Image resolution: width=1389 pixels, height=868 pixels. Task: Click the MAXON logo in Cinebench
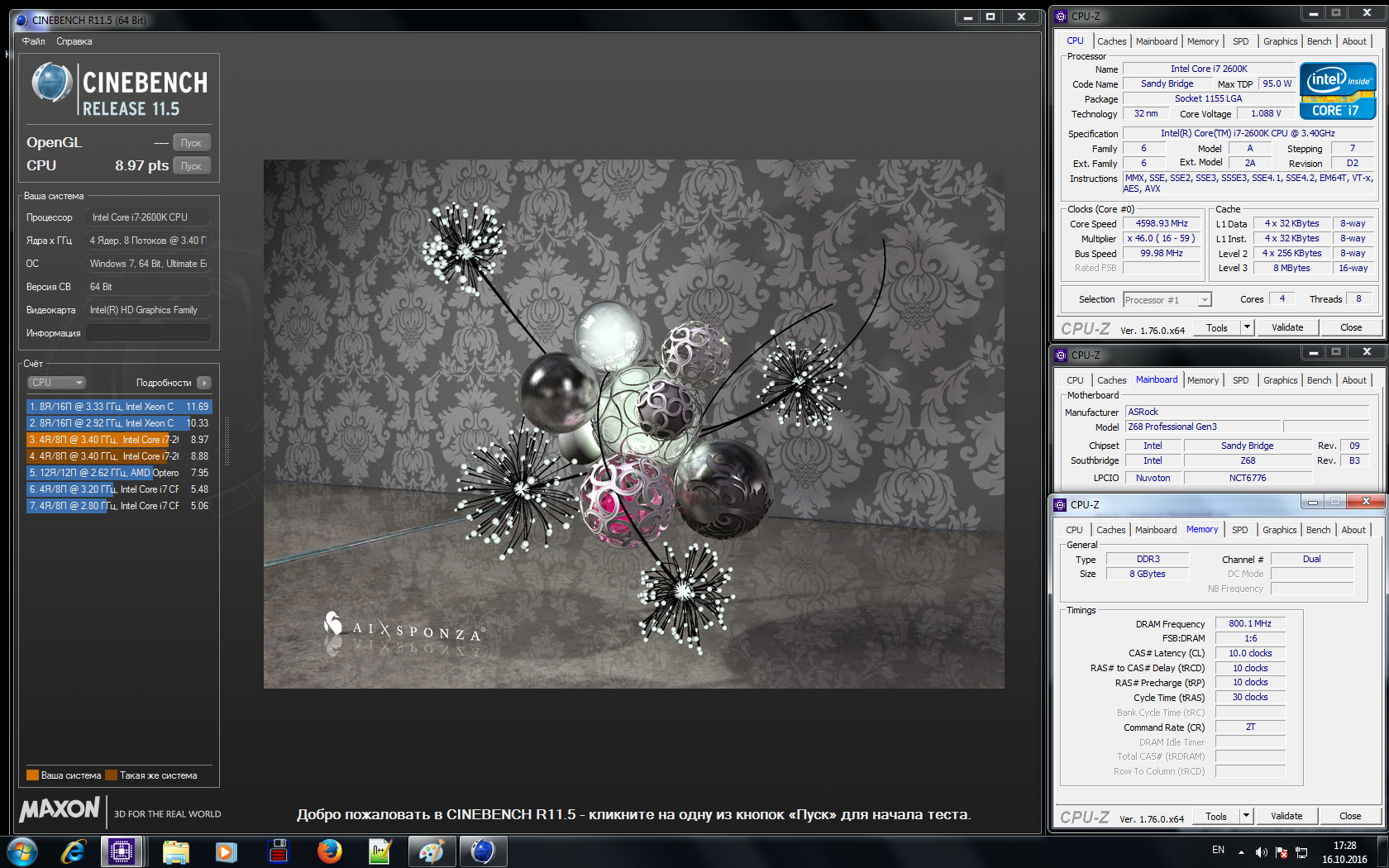(60, 808)
